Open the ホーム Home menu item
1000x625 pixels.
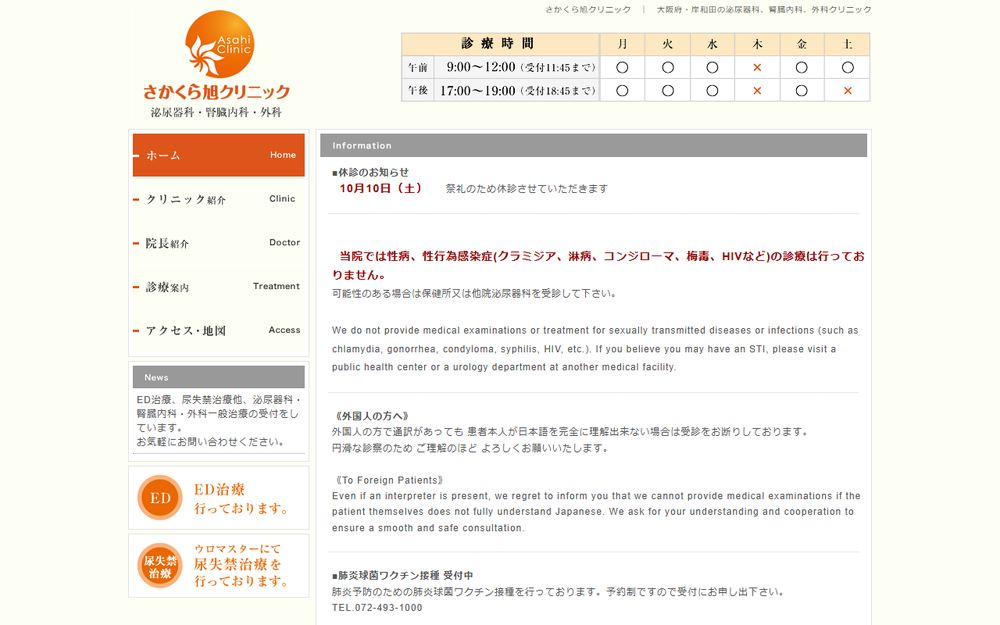(x=219, y=155)
